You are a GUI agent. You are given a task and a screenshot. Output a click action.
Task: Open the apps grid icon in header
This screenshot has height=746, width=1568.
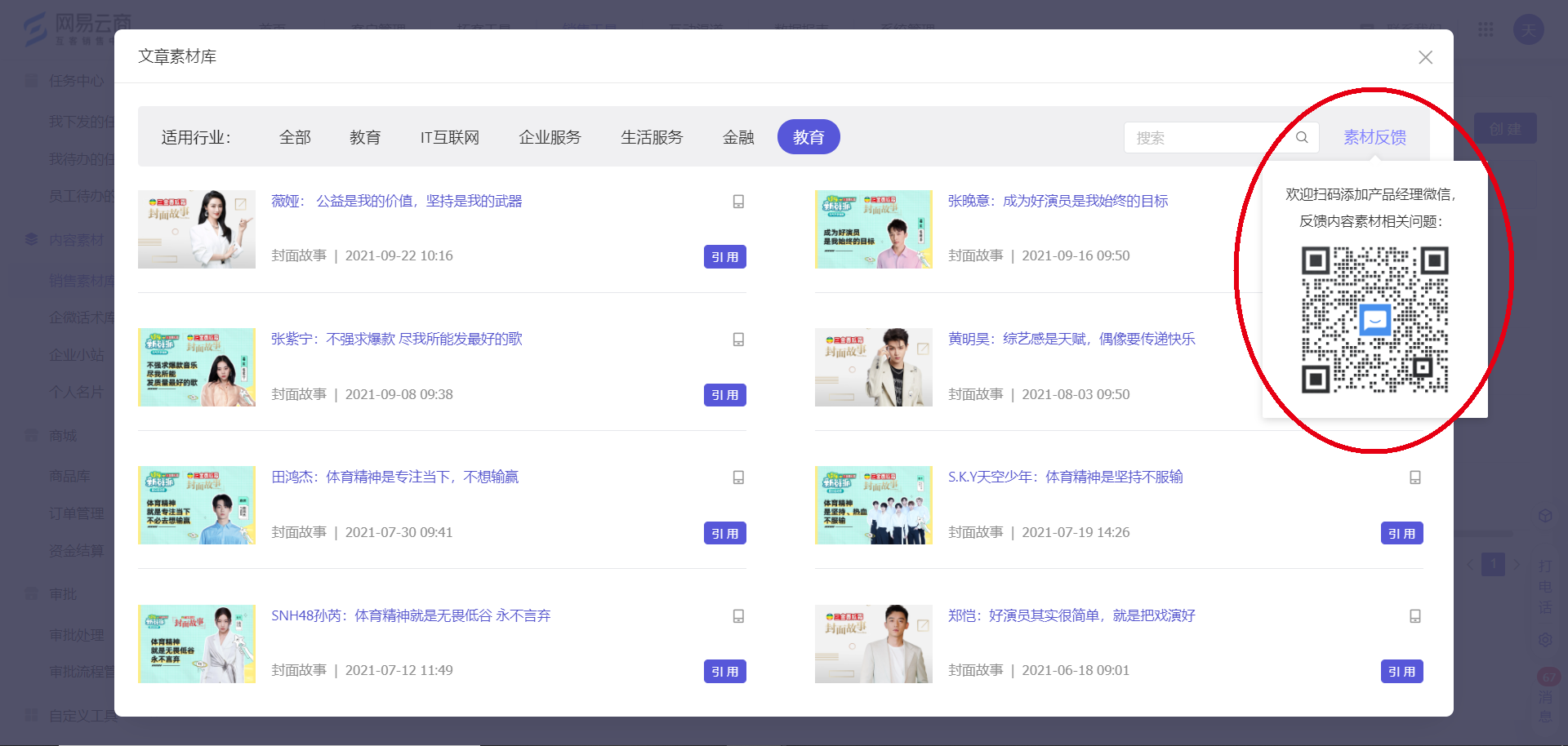coord(1486,29)
